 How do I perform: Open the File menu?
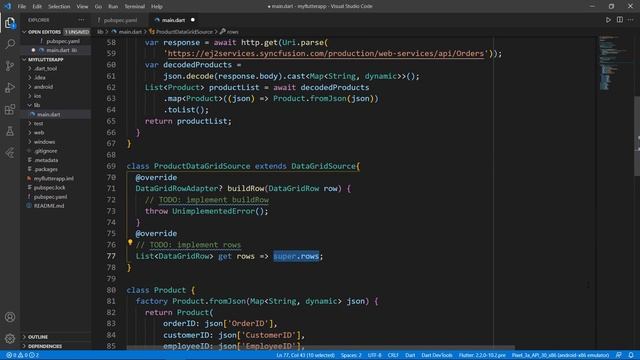pos(22,7)
